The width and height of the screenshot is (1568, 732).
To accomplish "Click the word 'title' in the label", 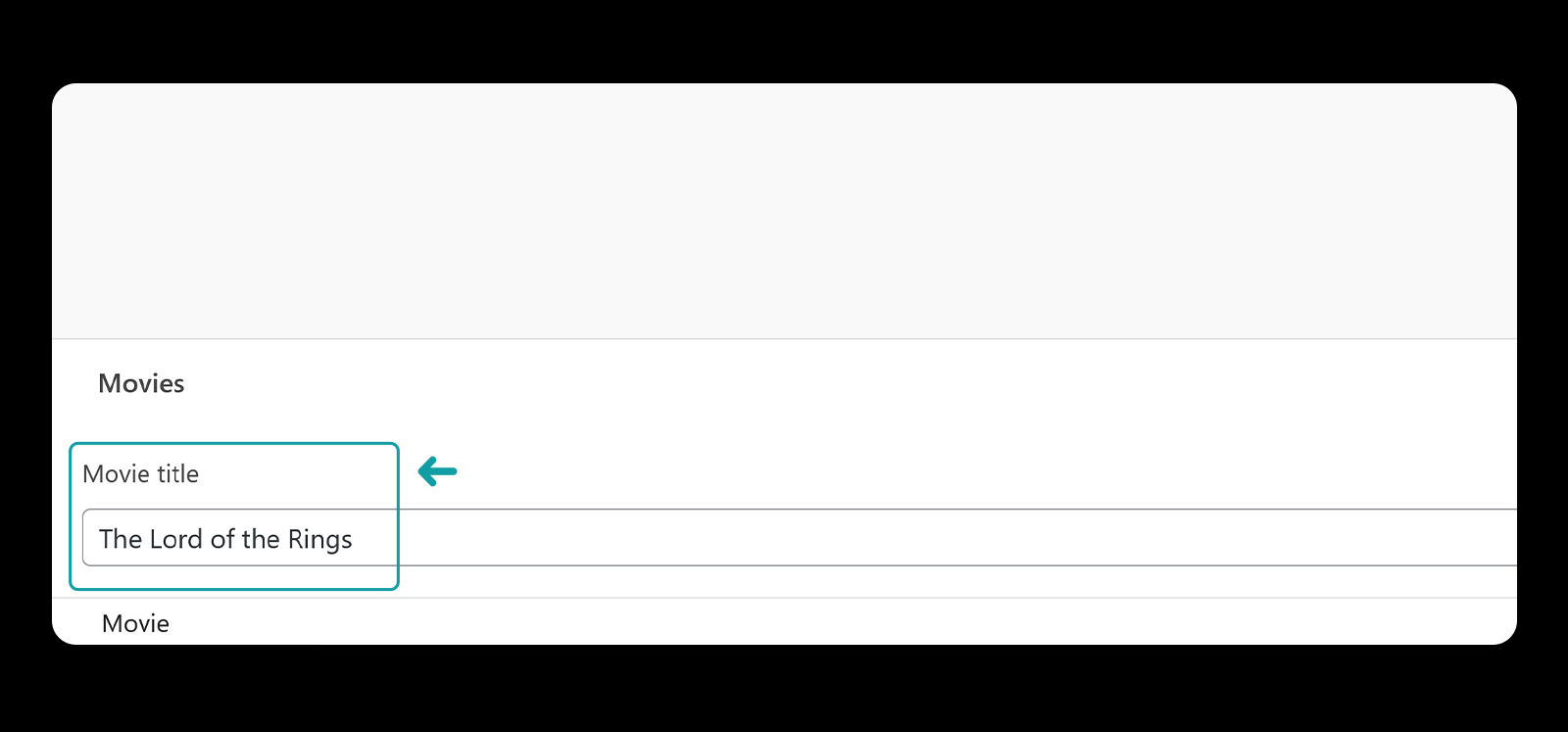I will tap(177, 474).
